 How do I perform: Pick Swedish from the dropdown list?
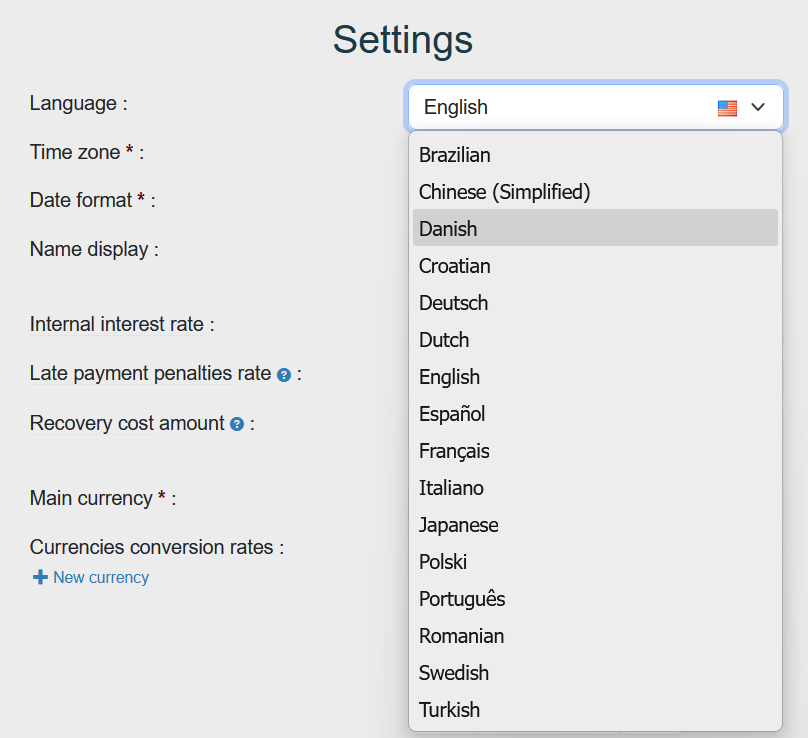pyautogui.click(x=454, y=673)
